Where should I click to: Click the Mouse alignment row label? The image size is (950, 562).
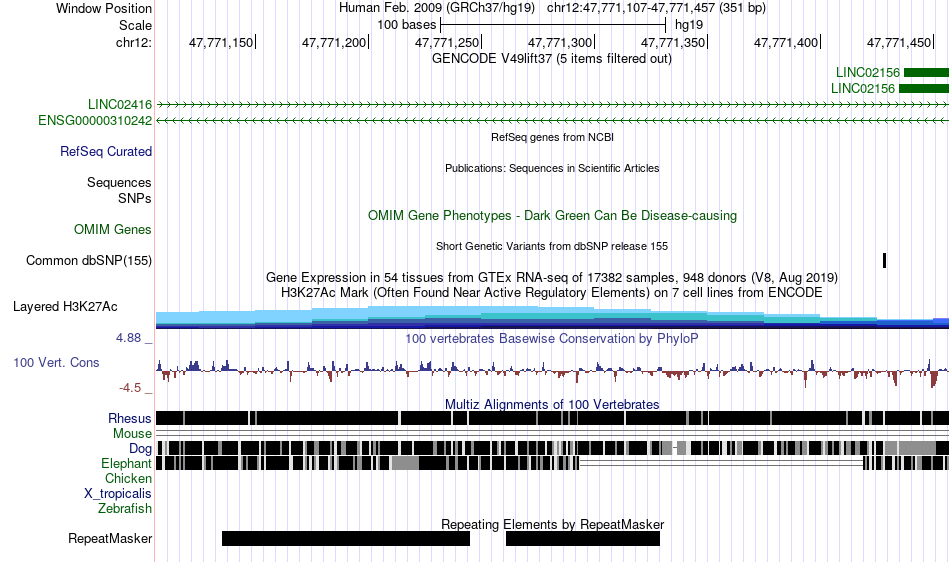point(132,434)
